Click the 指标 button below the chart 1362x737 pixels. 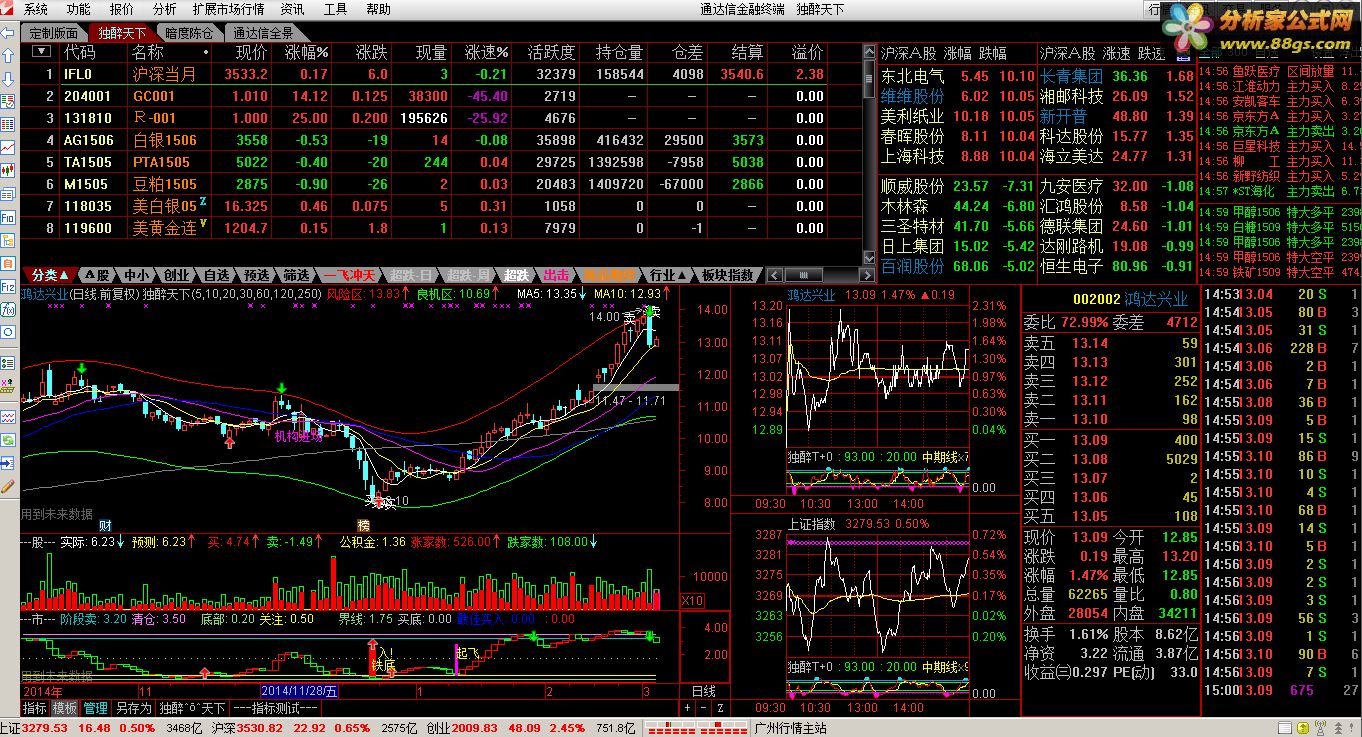click(x=35, y=707)
